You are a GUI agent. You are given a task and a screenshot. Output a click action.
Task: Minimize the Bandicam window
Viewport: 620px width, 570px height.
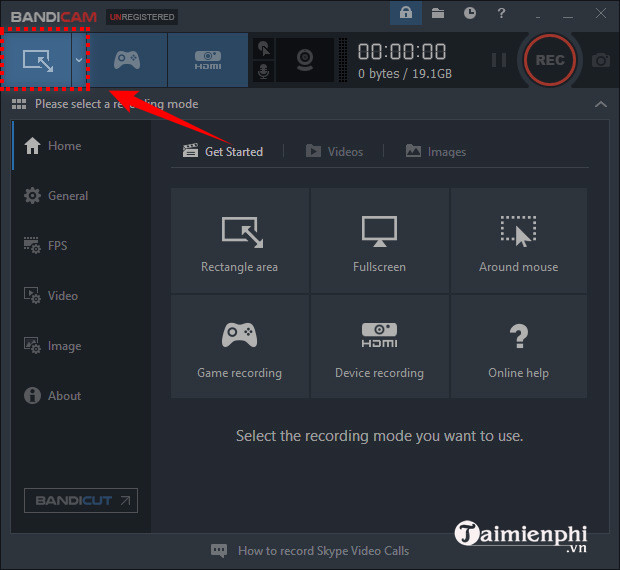(x=568, y=16)
